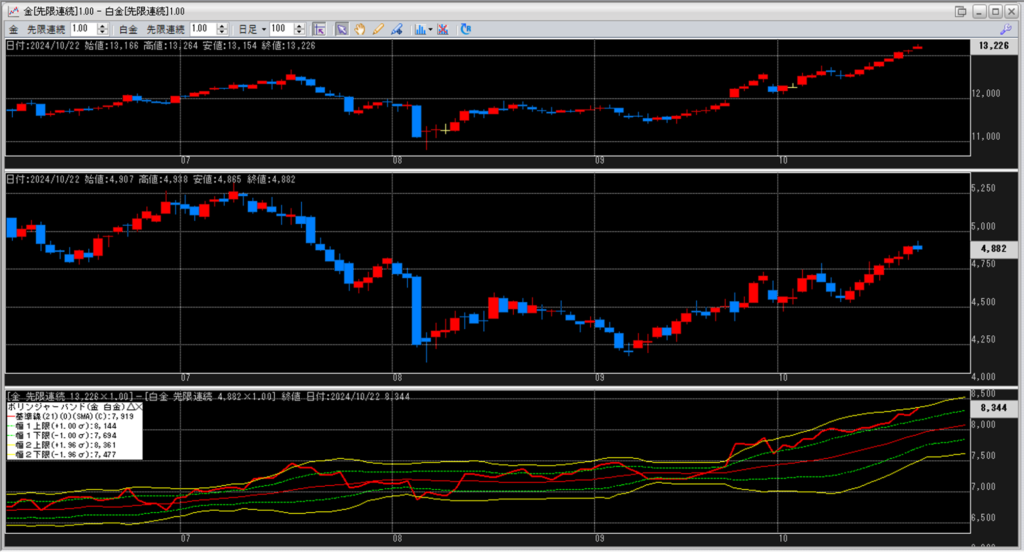Choose the pencil drawing tool

point(378,29)
